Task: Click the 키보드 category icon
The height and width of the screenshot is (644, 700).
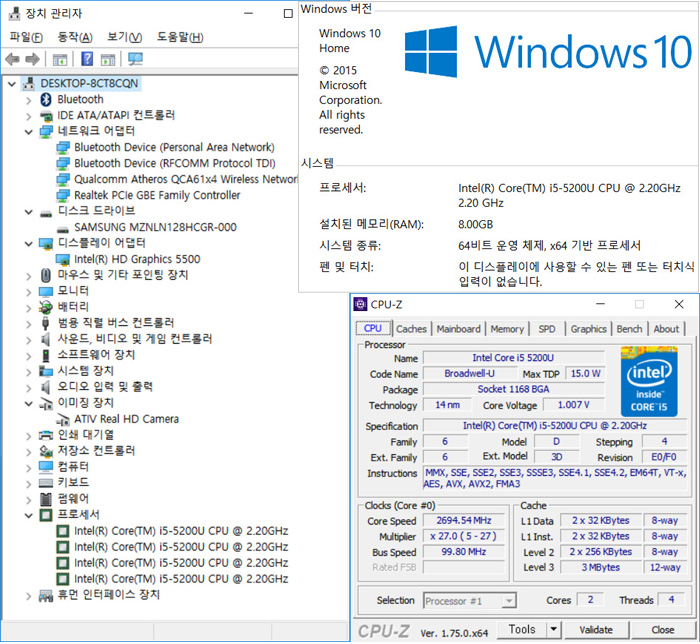Action: pos(46,483)
